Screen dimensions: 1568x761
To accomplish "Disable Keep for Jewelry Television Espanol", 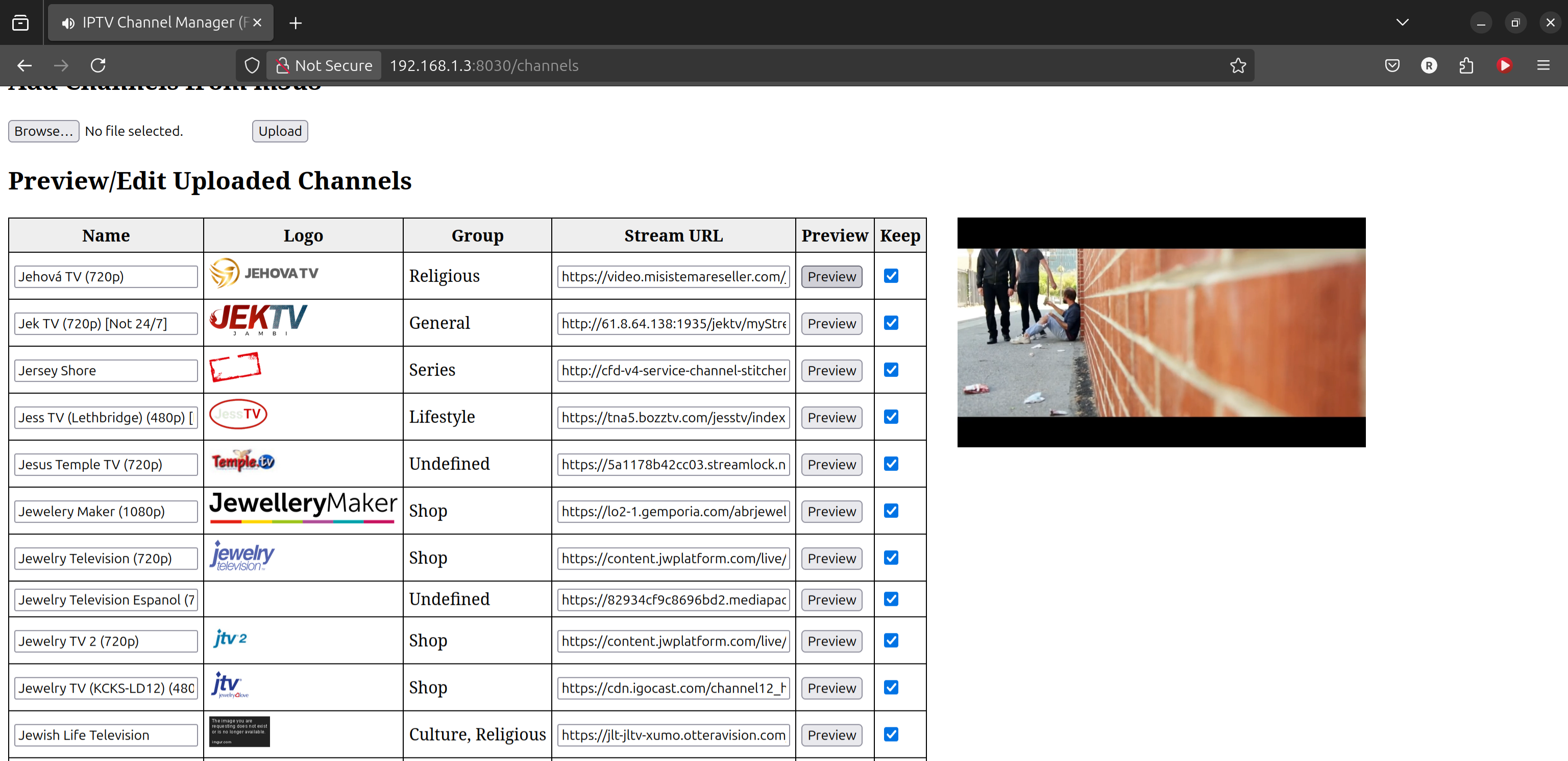I will click(891, 599).
